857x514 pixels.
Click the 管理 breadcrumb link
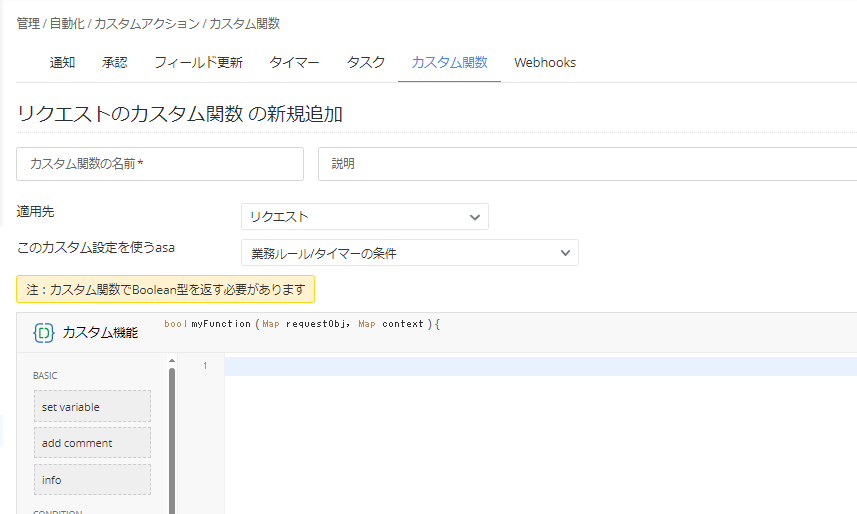tap(28, 23)
